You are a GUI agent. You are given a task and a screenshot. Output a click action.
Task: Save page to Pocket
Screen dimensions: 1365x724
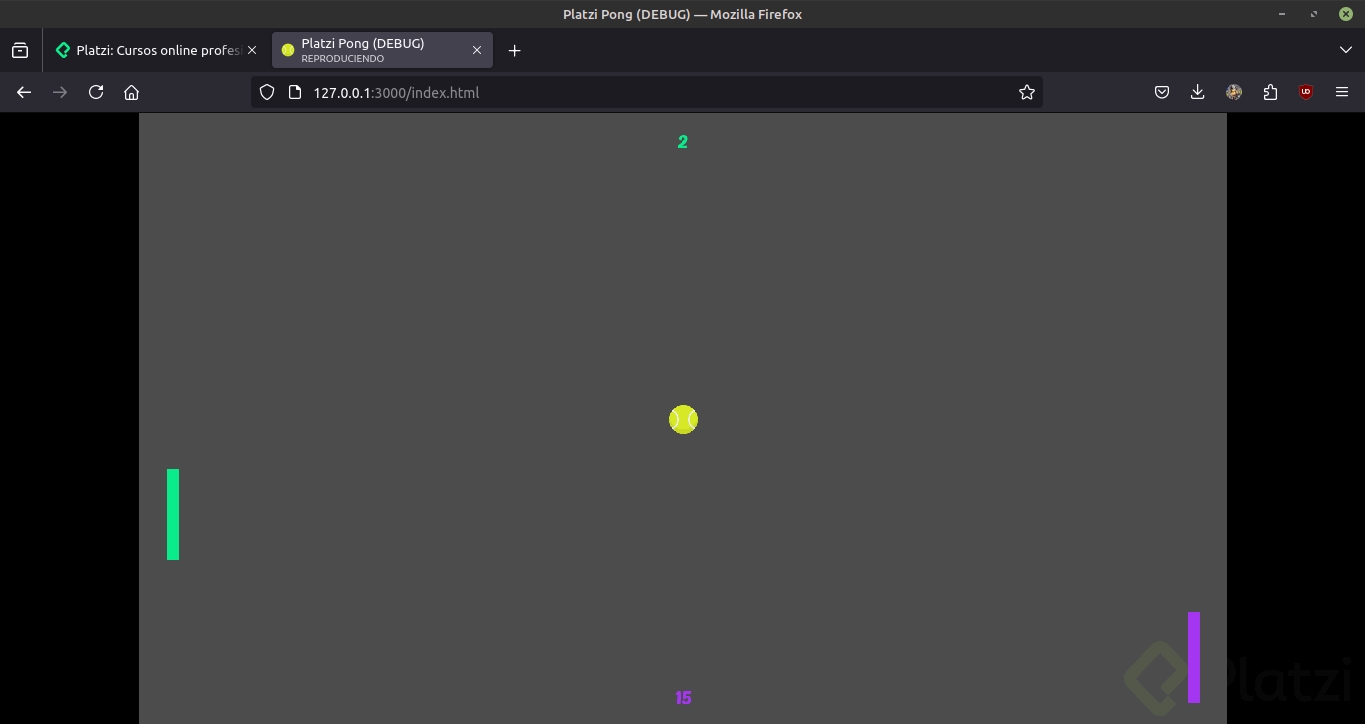(1162, 92)
